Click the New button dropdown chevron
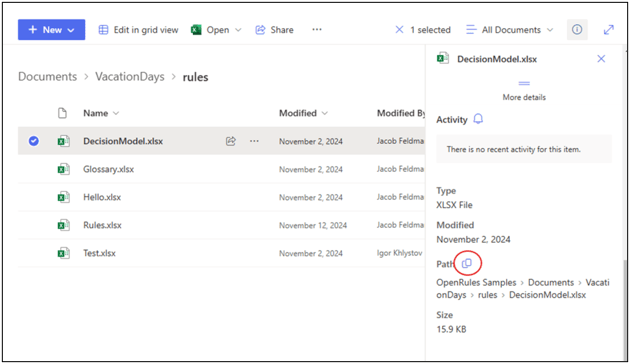 coord(71,30)
